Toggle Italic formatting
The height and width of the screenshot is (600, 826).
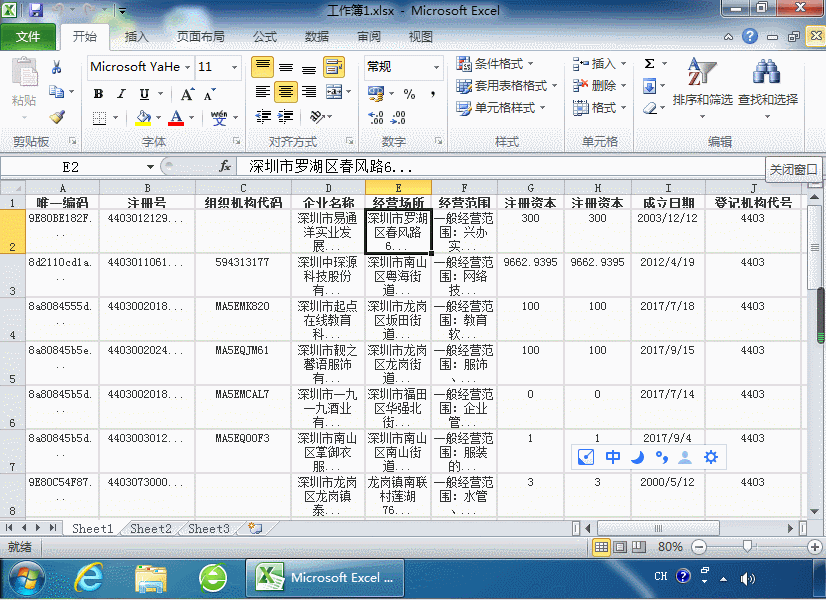point(121,94)
